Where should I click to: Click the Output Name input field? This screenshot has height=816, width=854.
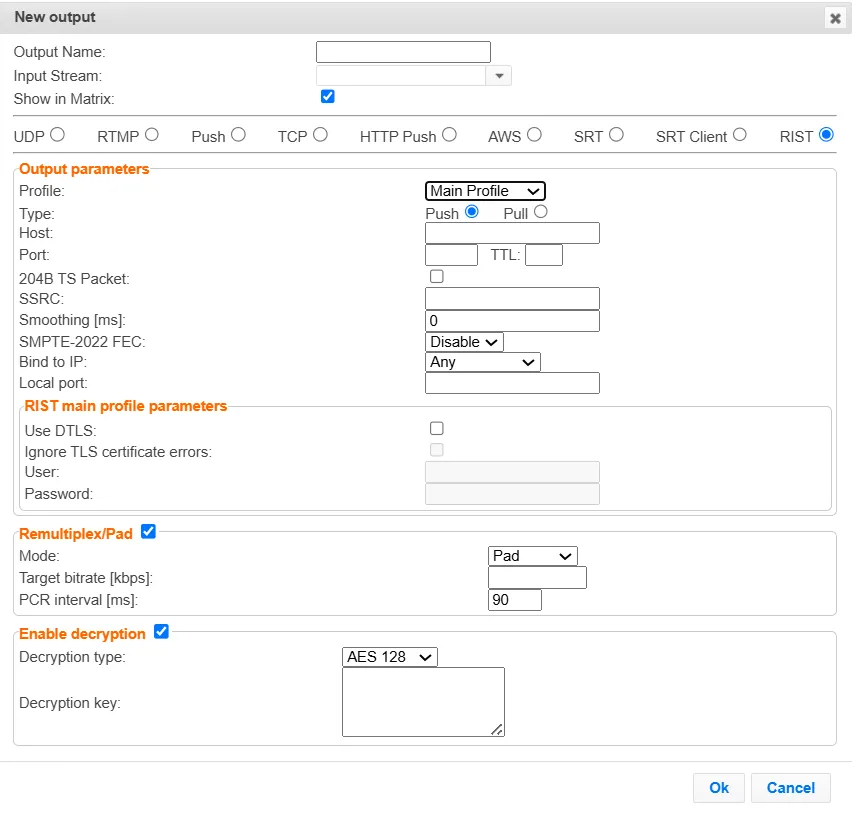click(x=403, y=52)
